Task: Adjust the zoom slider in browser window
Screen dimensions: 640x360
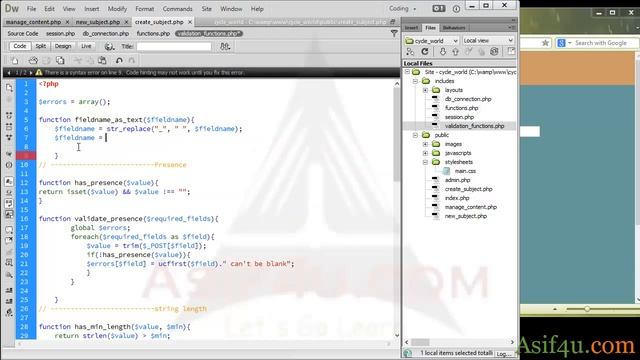Action: [x=587, y=309]
